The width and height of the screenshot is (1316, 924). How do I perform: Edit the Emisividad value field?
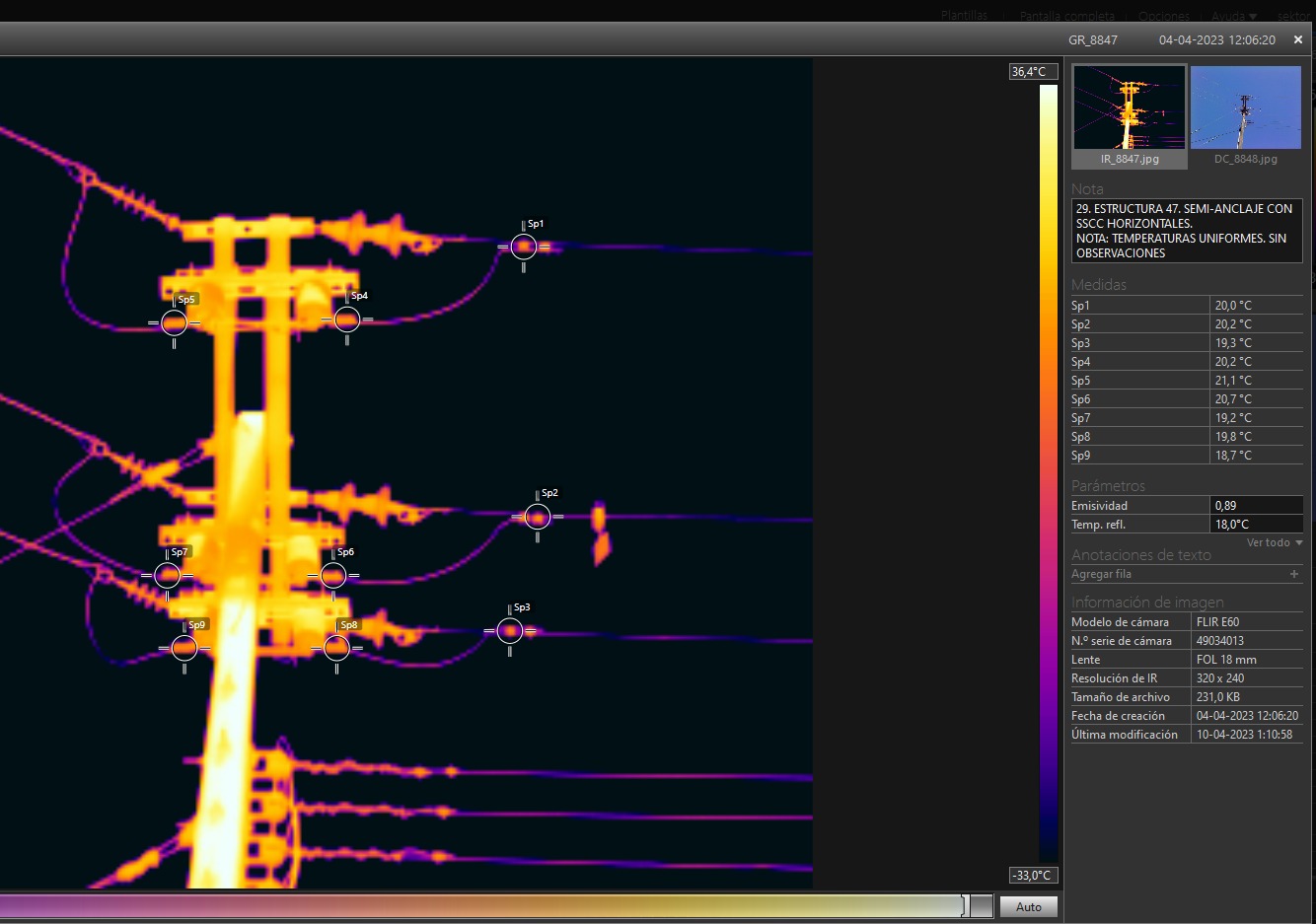1256,506
